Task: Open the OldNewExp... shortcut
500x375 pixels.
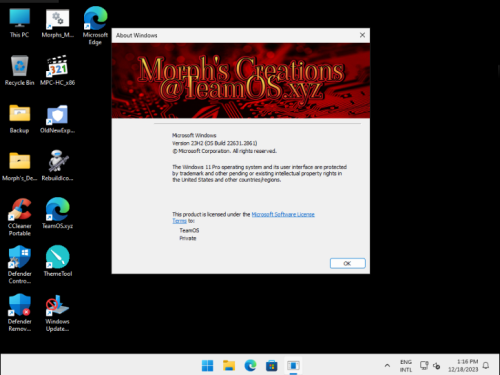Action: (57, 118)
